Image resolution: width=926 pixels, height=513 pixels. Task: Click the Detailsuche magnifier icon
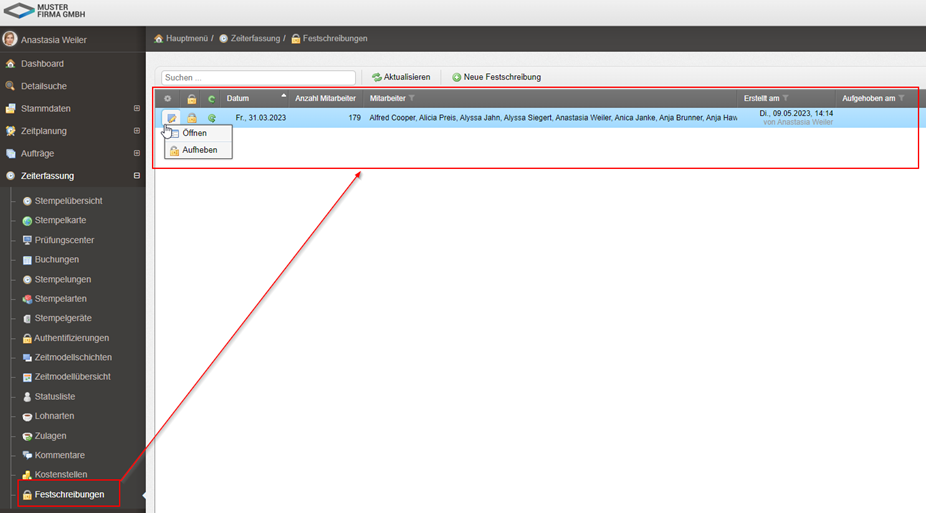pos(11,86)
